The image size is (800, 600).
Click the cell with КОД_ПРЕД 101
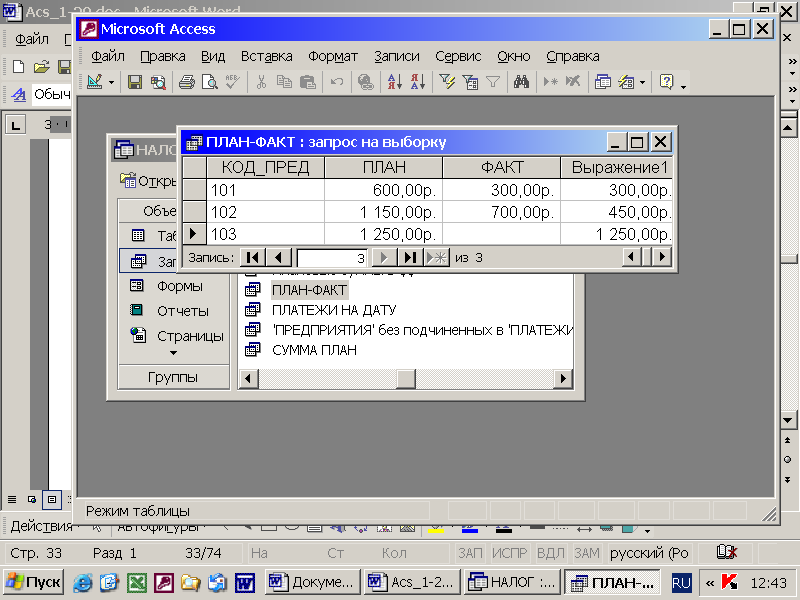click(x=265, y=190)
